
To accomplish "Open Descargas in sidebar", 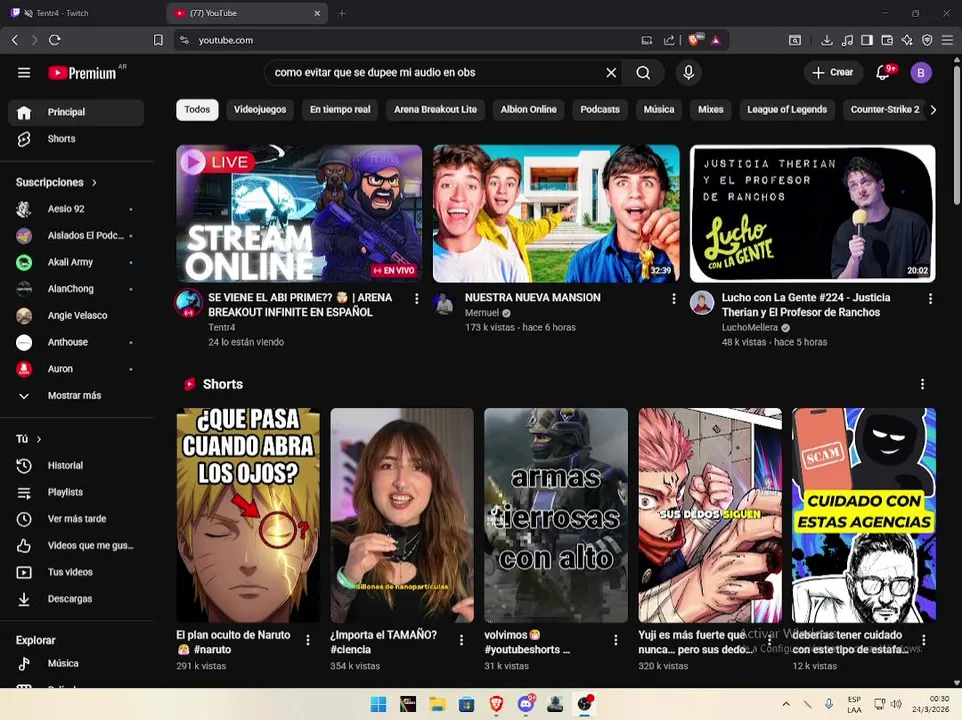I will 76,599.
